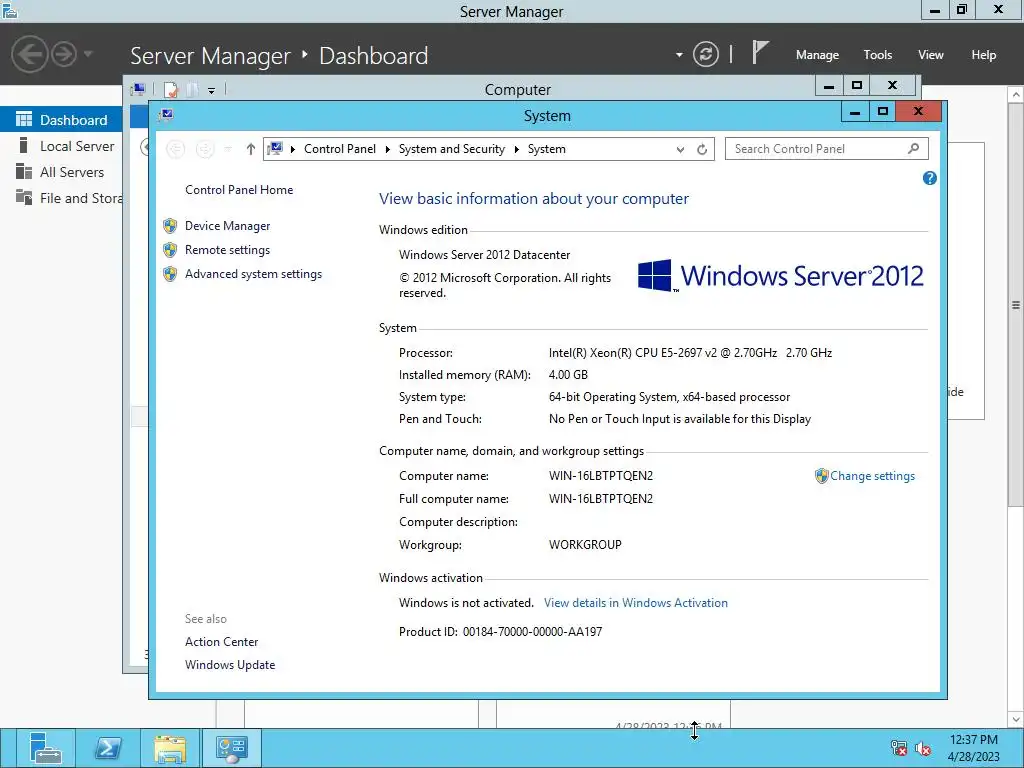The image size is (1024, 768).
Task: Go up one level with the up arrow
Action: [251, 150]
